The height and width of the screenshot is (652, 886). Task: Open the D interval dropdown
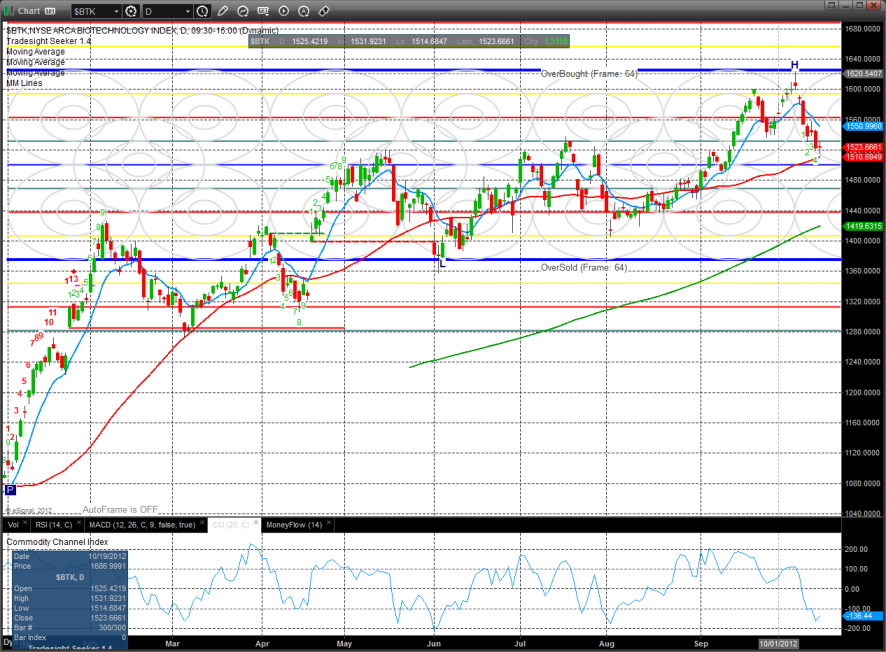click(x=189, y=12)
